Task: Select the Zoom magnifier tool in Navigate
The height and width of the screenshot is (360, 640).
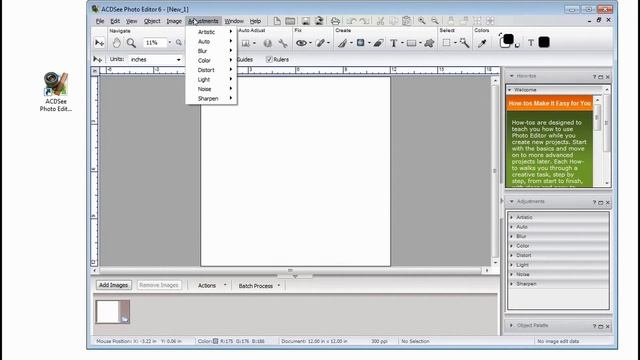Action: pyautogui.click(x=131, y=42)
